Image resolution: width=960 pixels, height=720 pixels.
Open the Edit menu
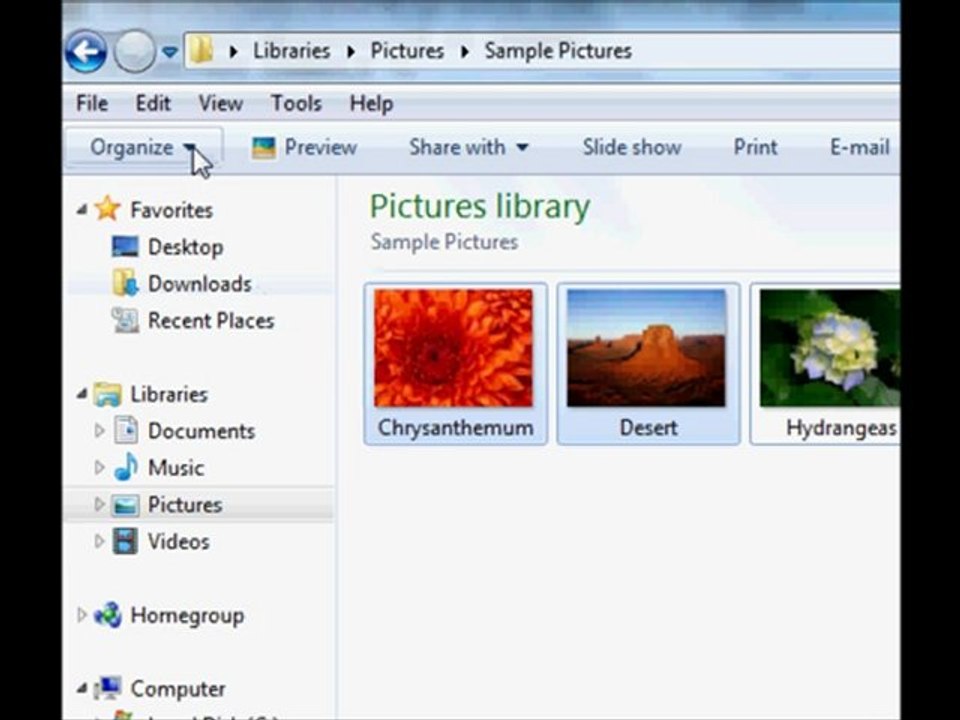coord(152,103)
